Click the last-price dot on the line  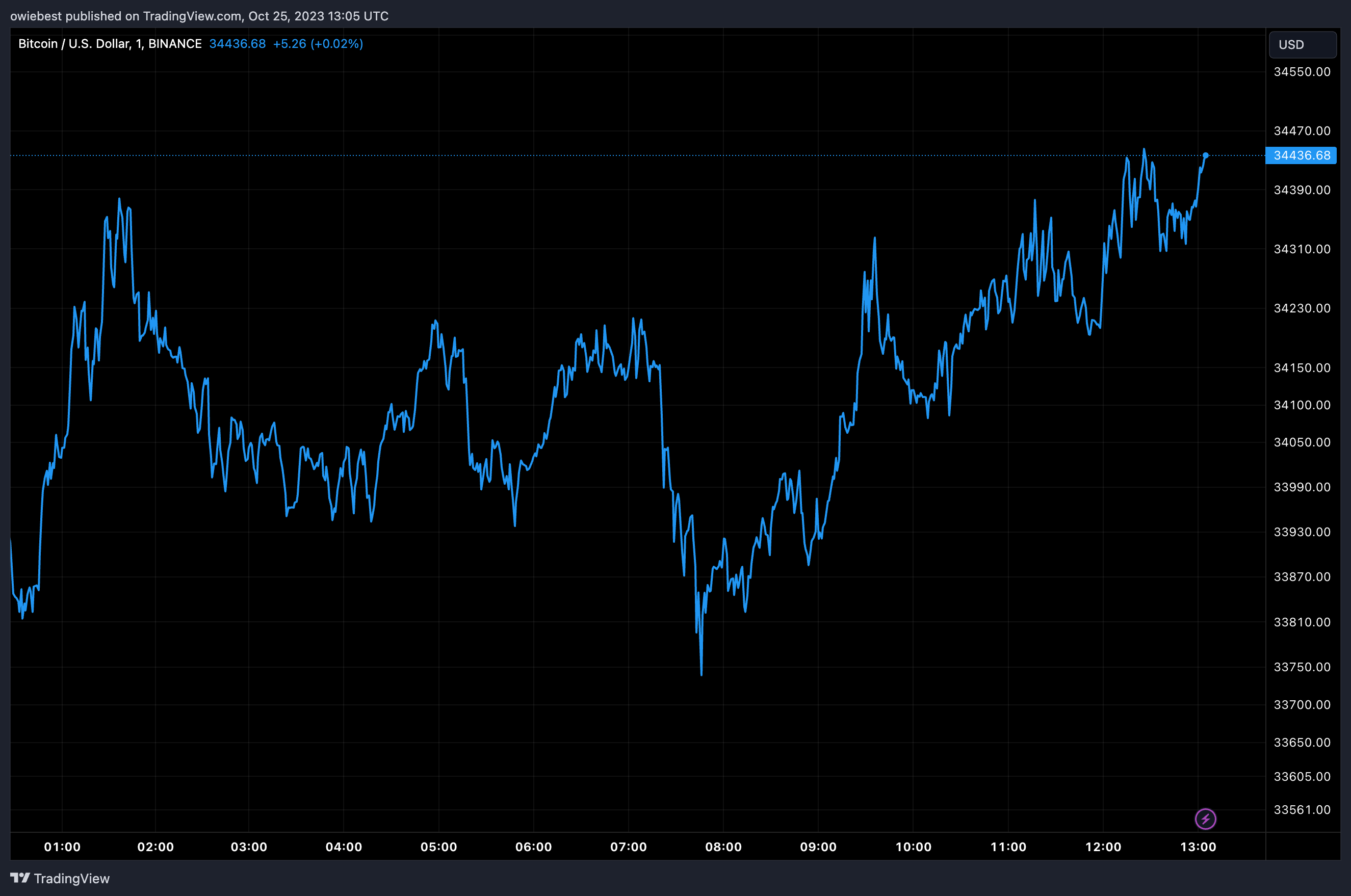(x=1205, y=155)
